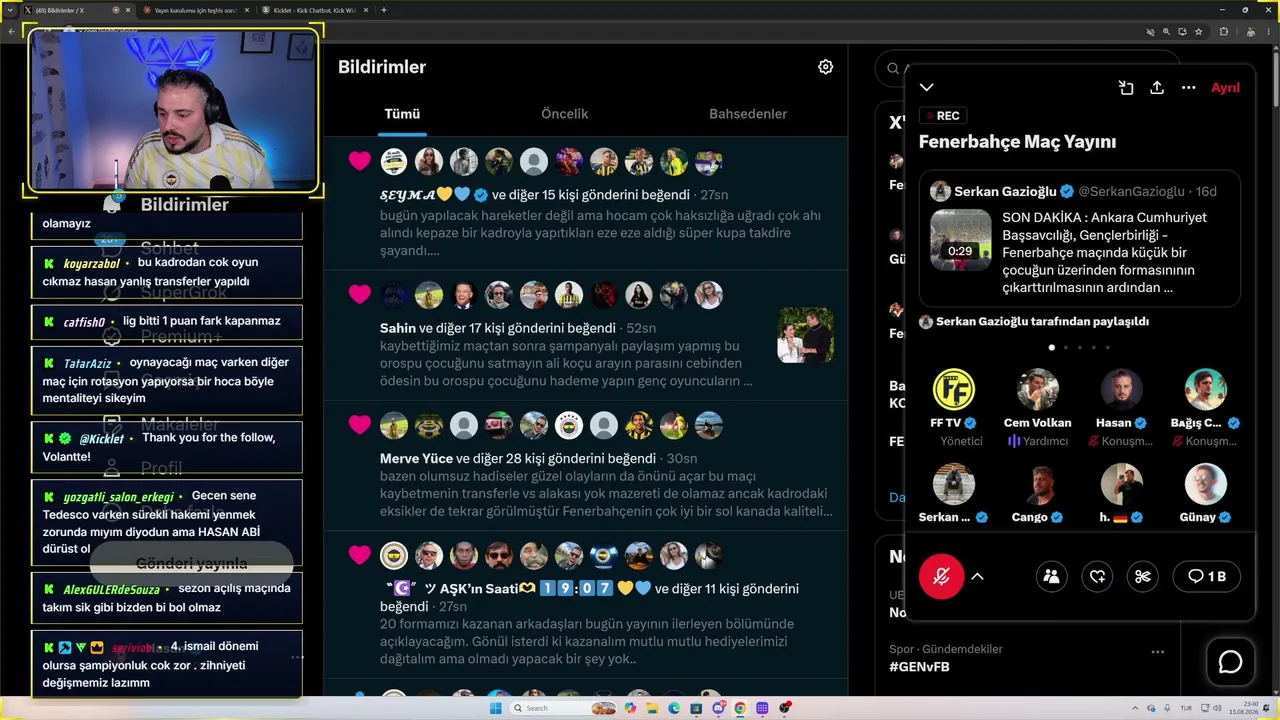Bookmark this page with the star
This screenshot has height=720, width=1280.
coord(1198,32)
